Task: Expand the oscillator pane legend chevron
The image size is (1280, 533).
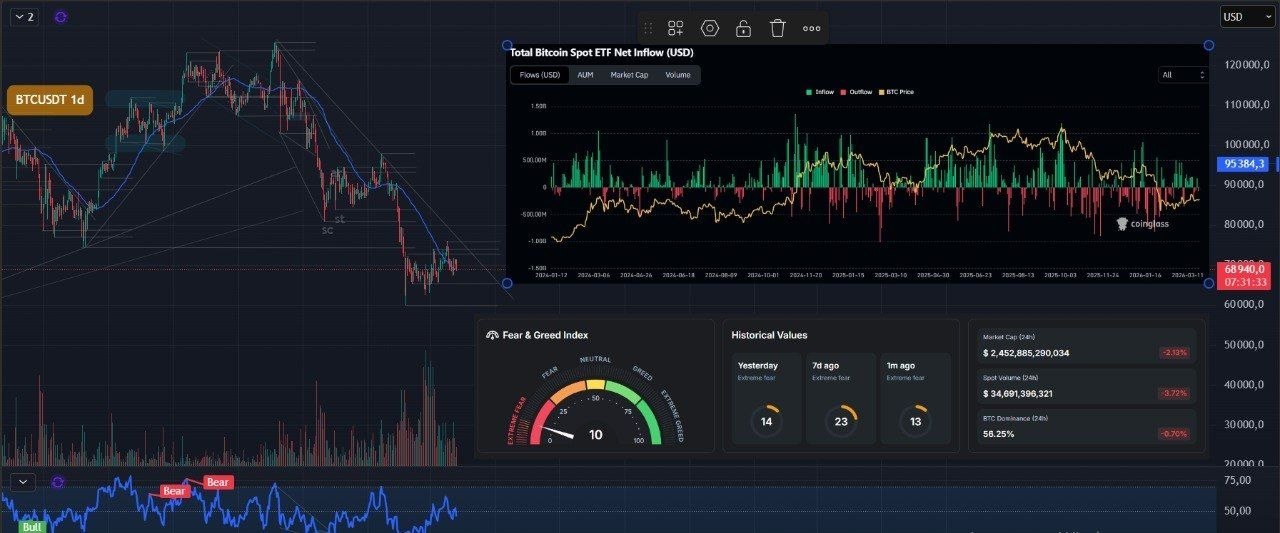Action: [x=24, y=482]
